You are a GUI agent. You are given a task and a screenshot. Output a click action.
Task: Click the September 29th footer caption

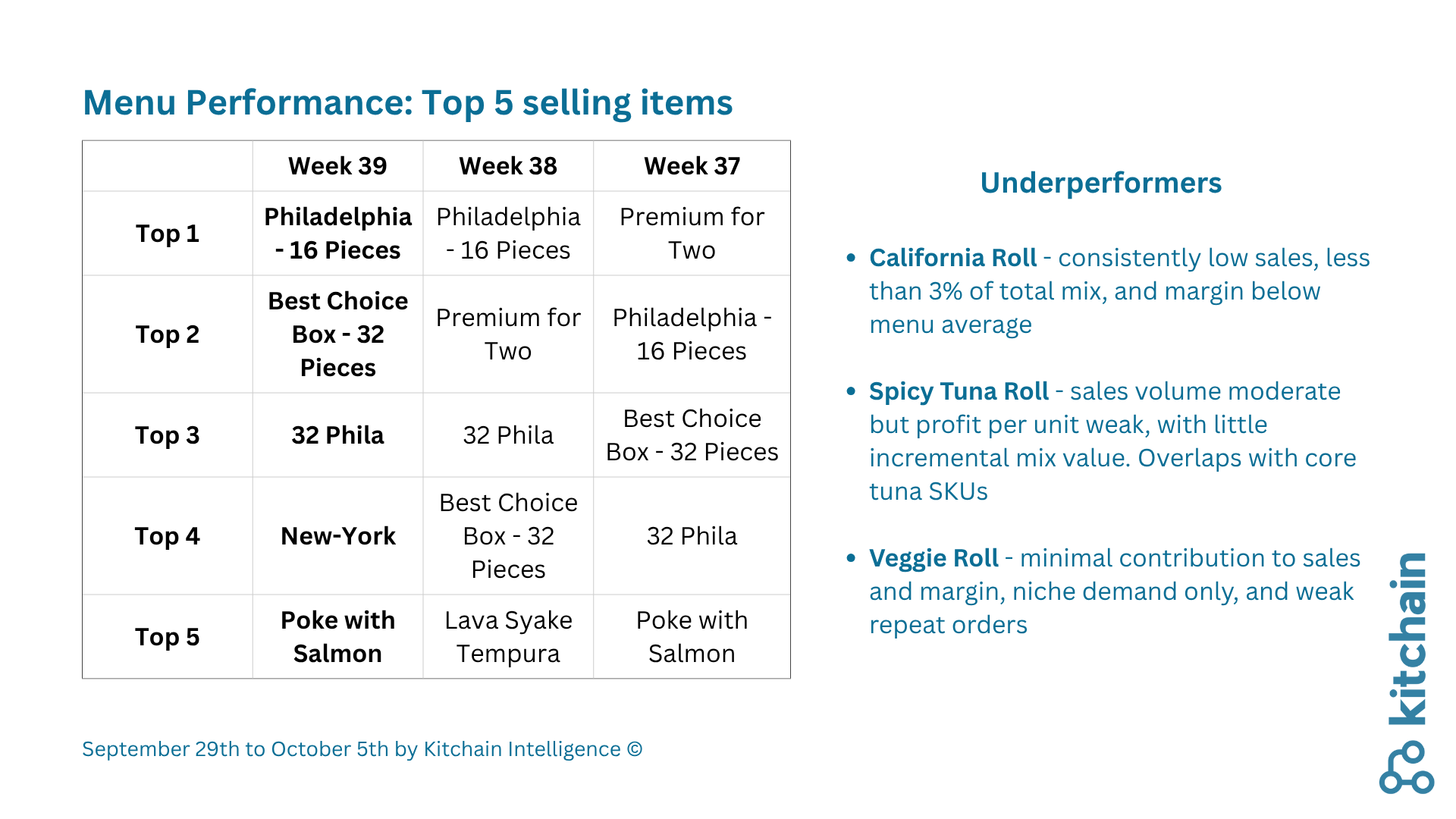click(x=362, y=749)
